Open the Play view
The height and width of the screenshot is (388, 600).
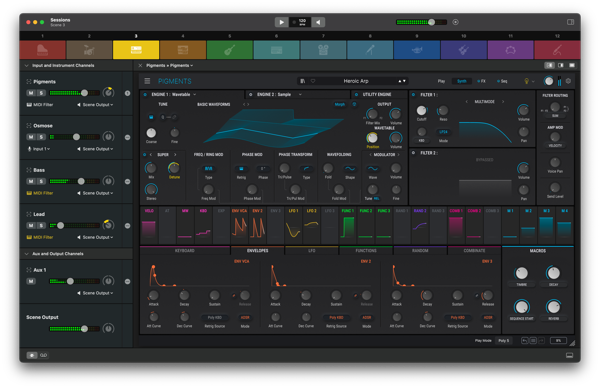(x=442, y=81)
